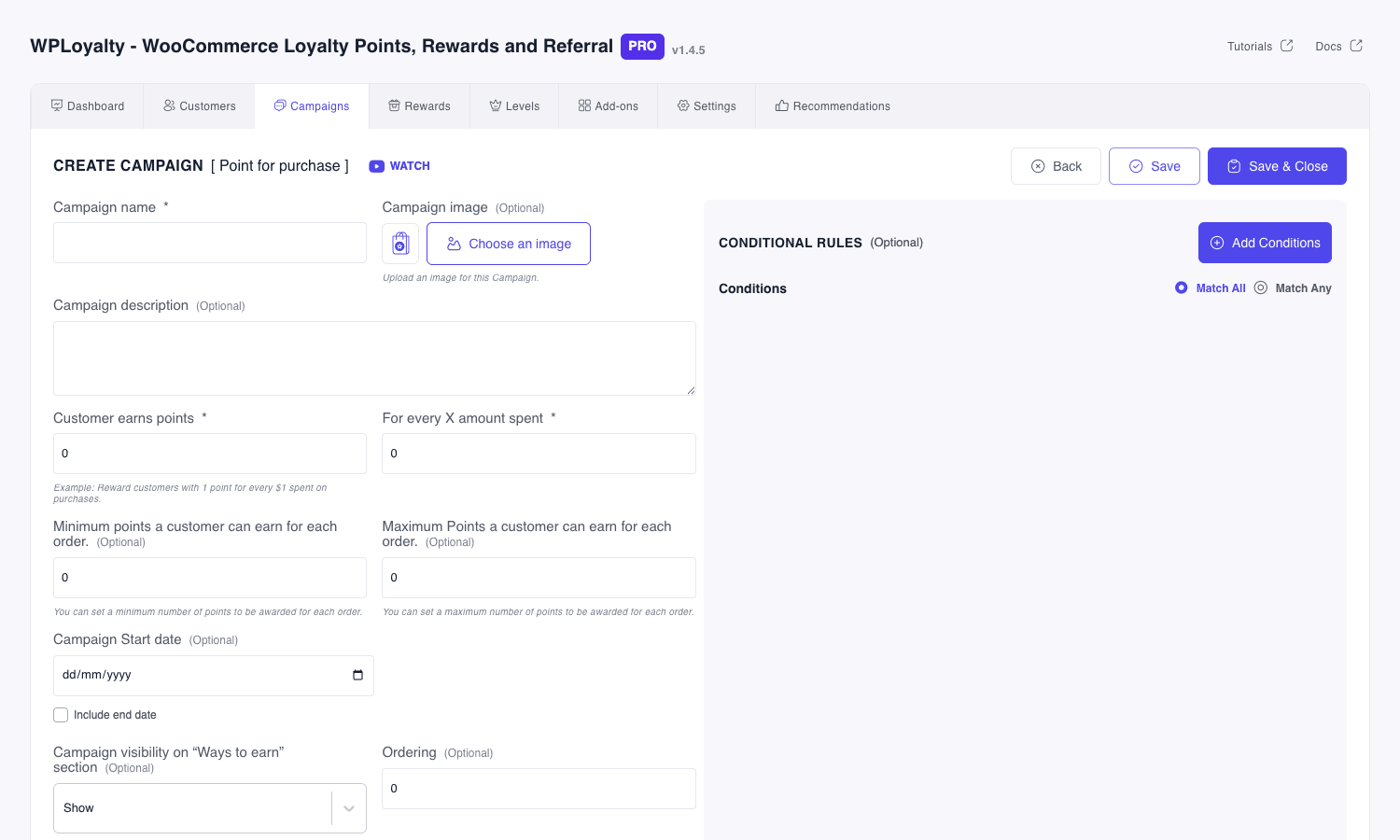
Task: Click Choose an image button
Action: pyautogui.click(x=509, y=244)
